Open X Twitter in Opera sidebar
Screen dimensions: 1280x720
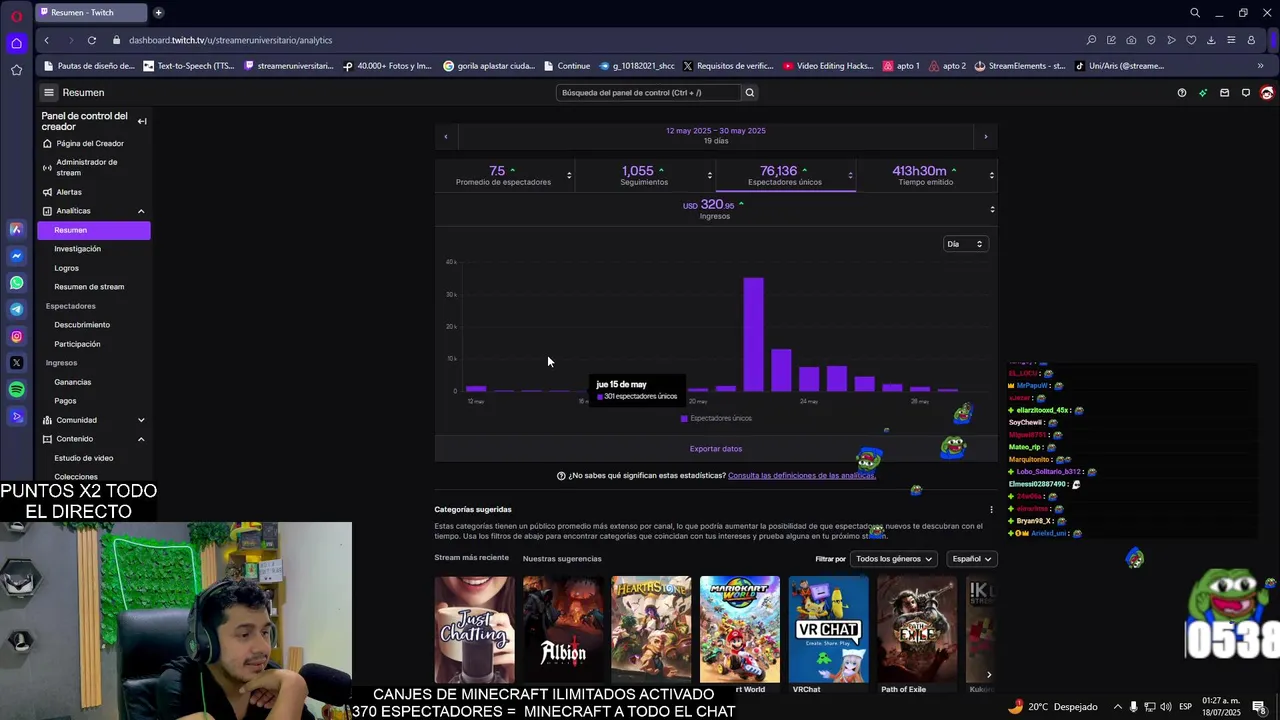coord(16,362)
